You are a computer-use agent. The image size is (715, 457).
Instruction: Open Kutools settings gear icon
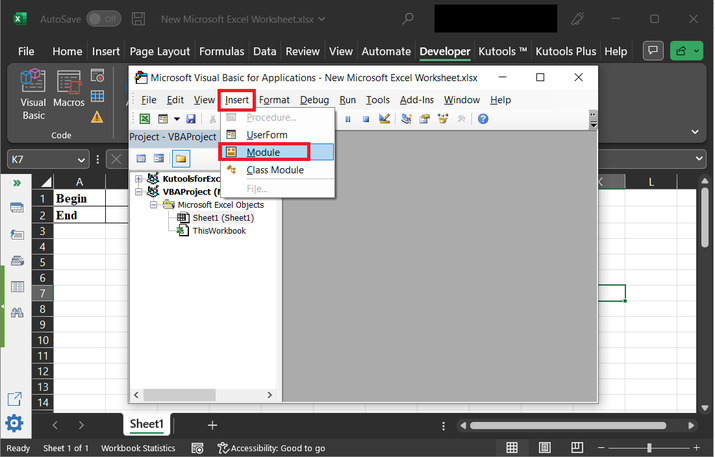[x=14, y=423]
